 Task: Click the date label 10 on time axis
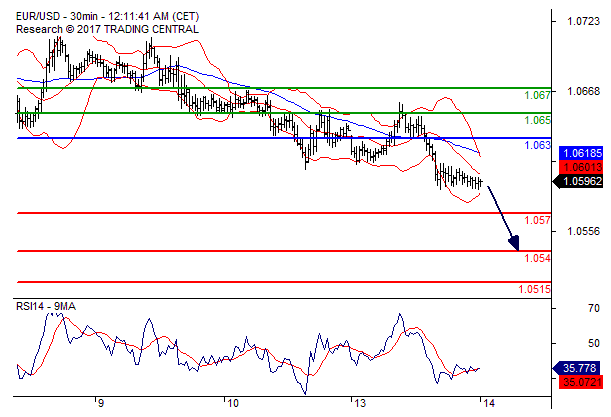tap(232, 403)
